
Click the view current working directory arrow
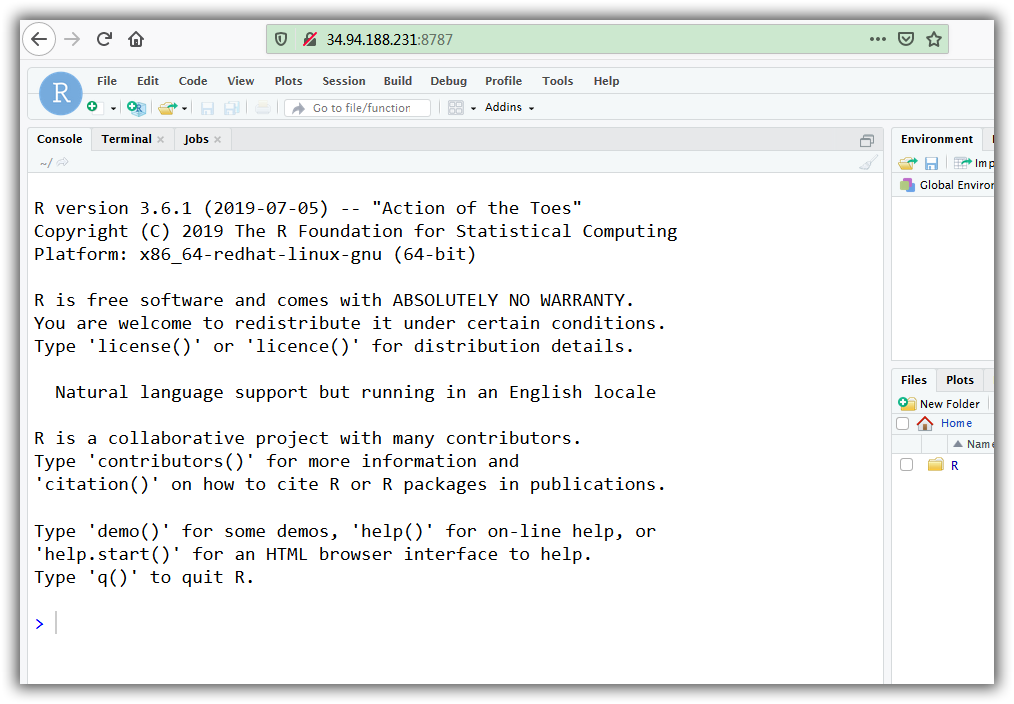coord(62,162)
